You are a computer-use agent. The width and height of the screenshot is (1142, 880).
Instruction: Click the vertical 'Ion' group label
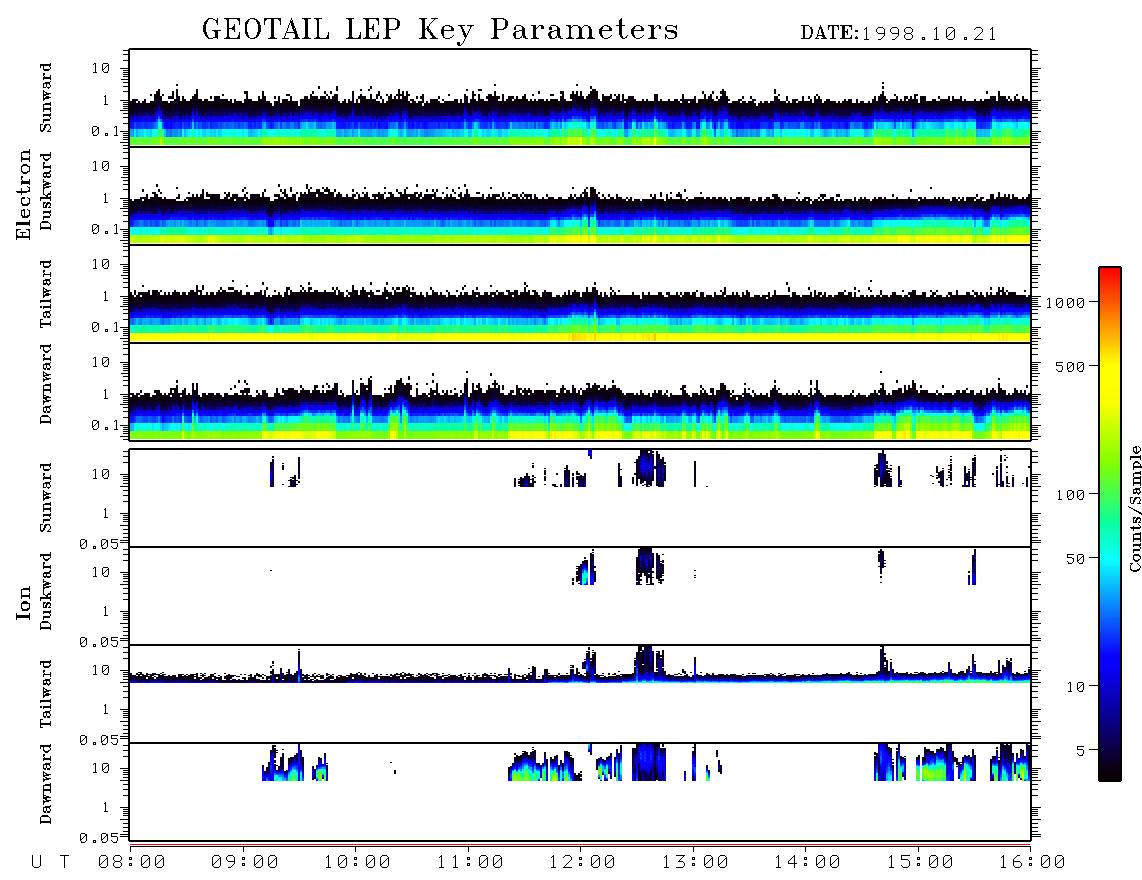[x=23, y=602]
